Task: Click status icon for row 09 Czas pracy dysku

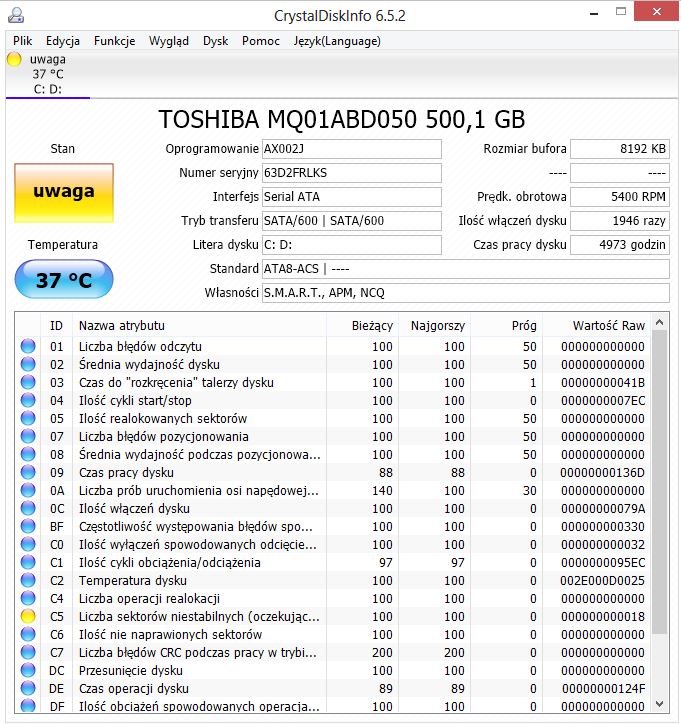Action: [x=28, y=473]
